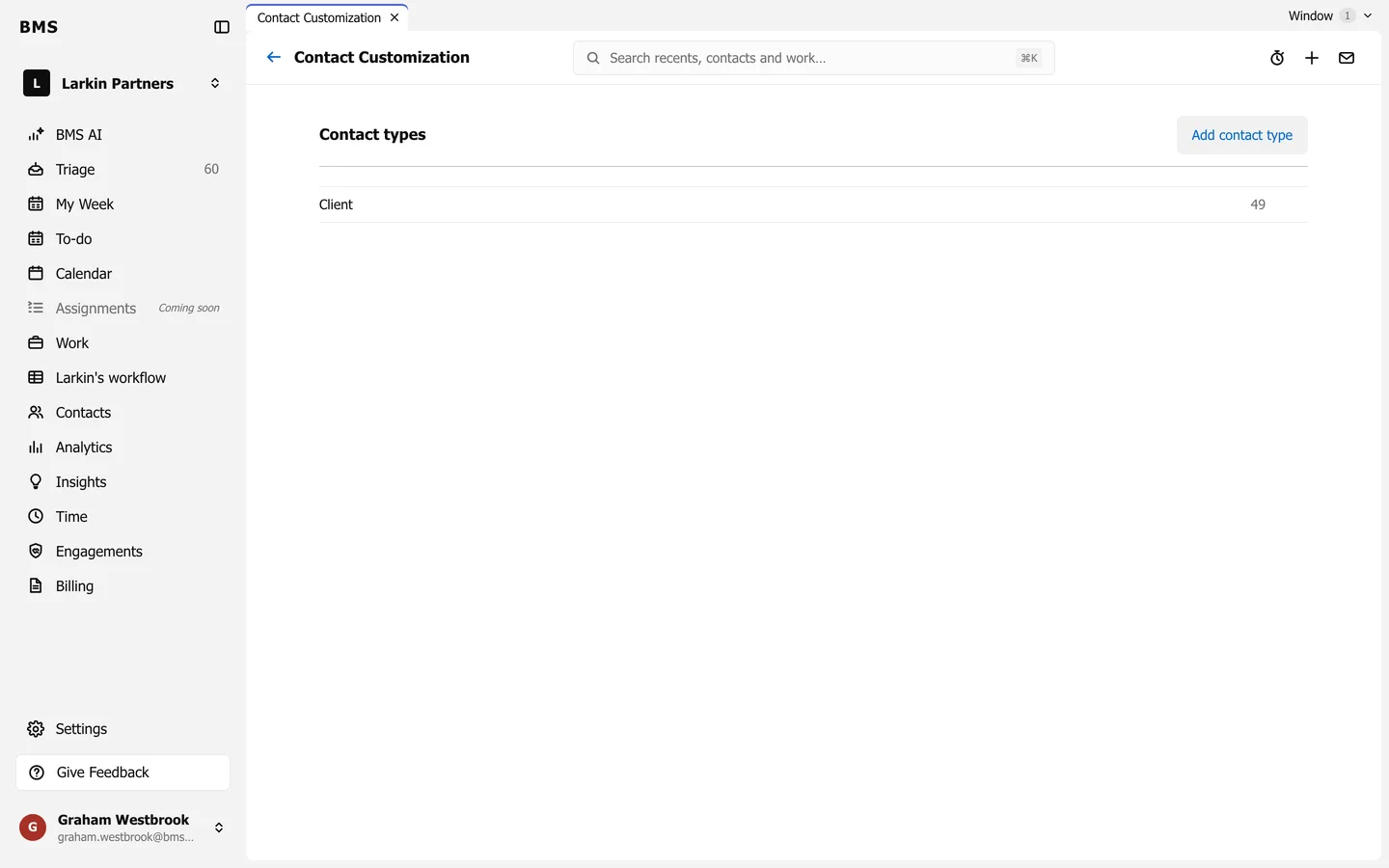This screenshot has height=868, width=1389.
Task: Open BMS AI from sidebar
Action: [x=123, y=135]
